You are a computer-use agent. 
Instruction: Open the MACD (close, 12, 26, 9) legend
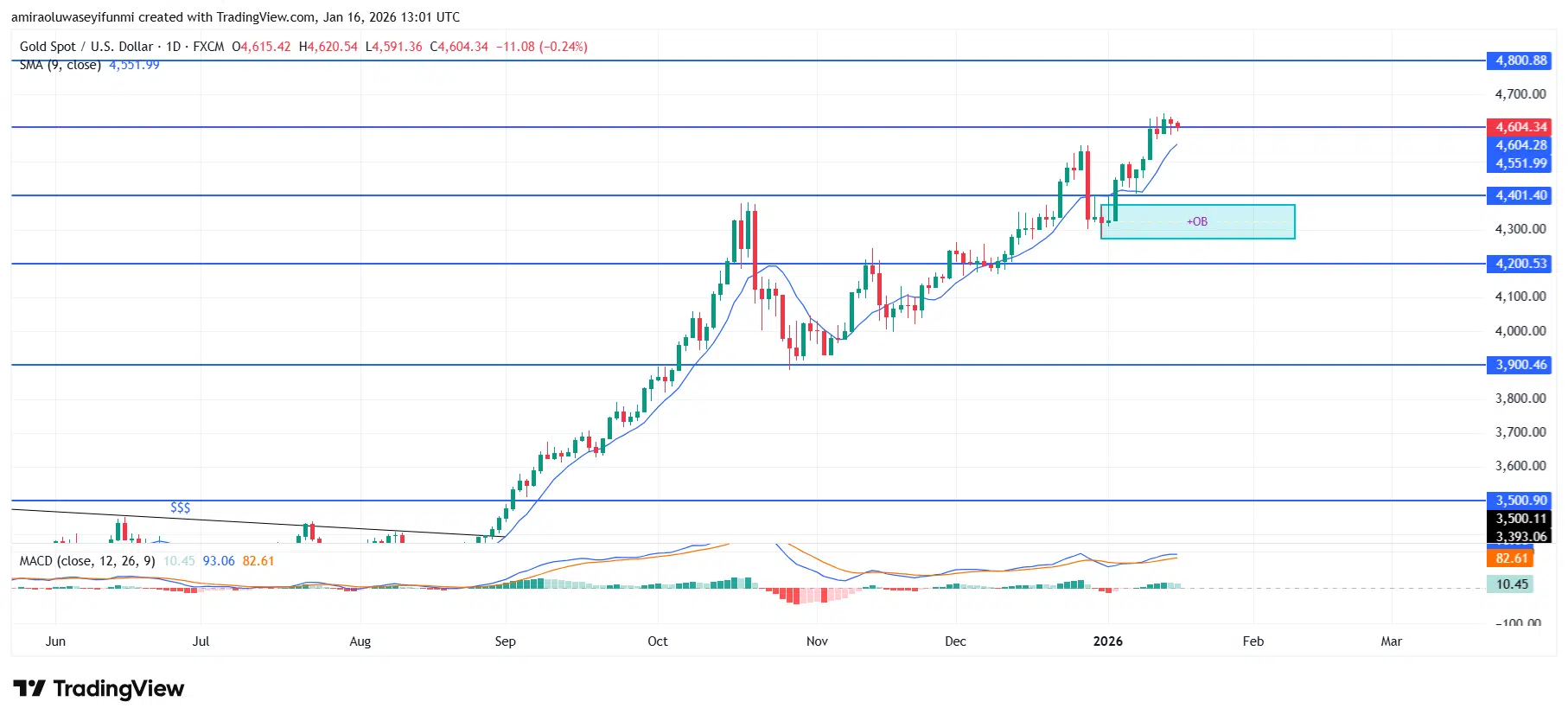point(87,561)
